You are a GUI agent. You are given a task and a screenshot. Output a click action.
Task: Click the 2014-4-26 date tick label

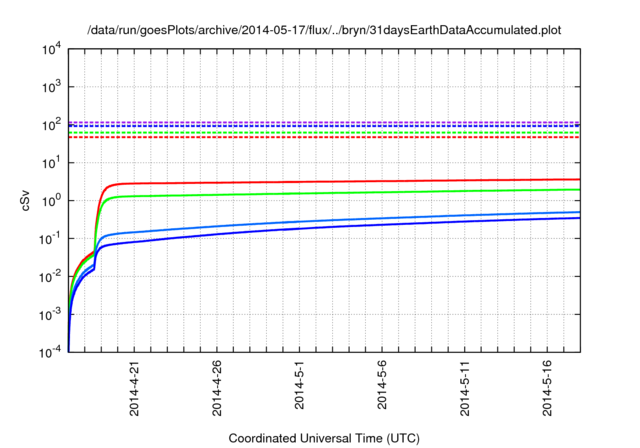pos(217,388)
